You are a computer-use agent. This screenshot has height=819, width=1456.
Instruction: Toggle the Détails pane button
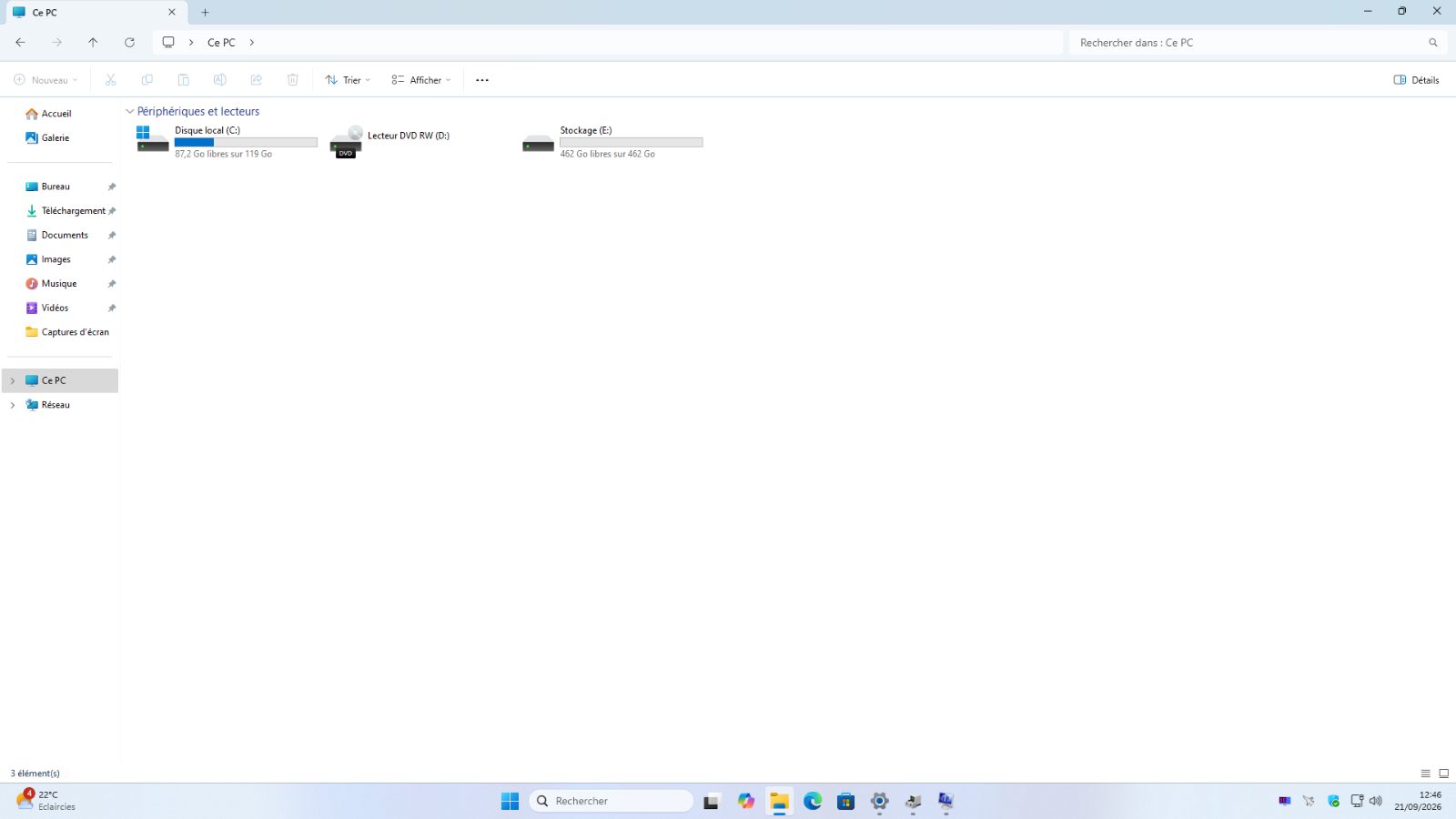[1416, 80]
